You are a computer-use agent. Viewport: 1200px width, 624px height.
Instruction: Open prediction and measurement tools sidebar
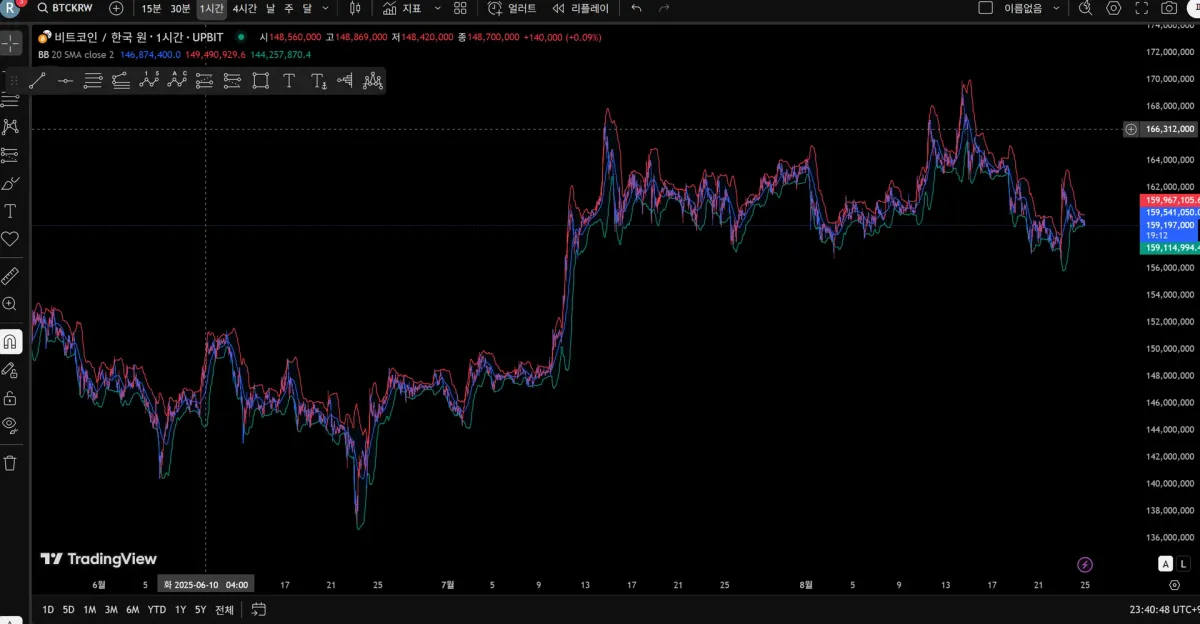pos(10,155)
